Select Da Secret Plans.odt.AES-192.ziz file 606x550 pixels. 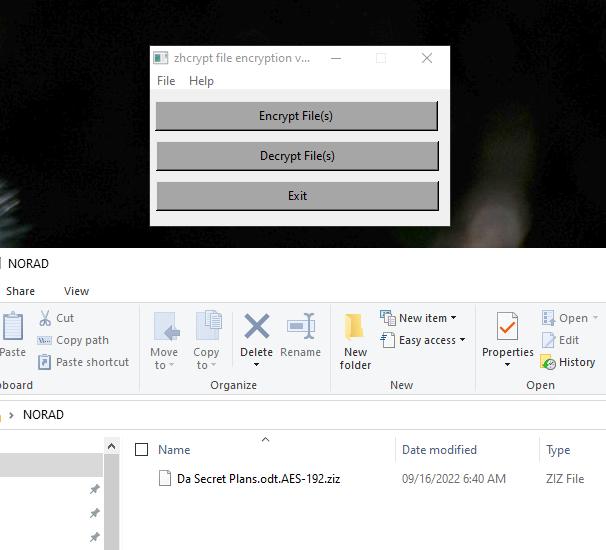(259, 479)
